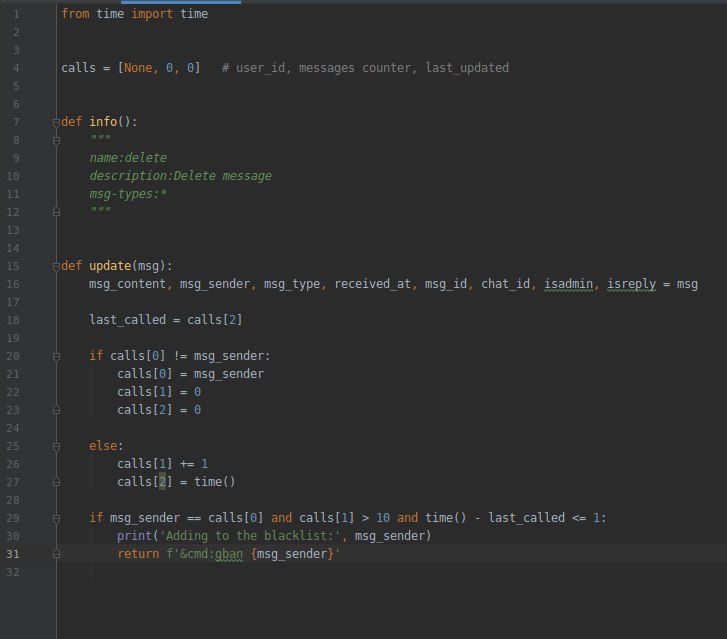Viewport: 727px width, 639px height.
Task: Click '{msg_sender}' in the f-string
Action: point(292,554)
